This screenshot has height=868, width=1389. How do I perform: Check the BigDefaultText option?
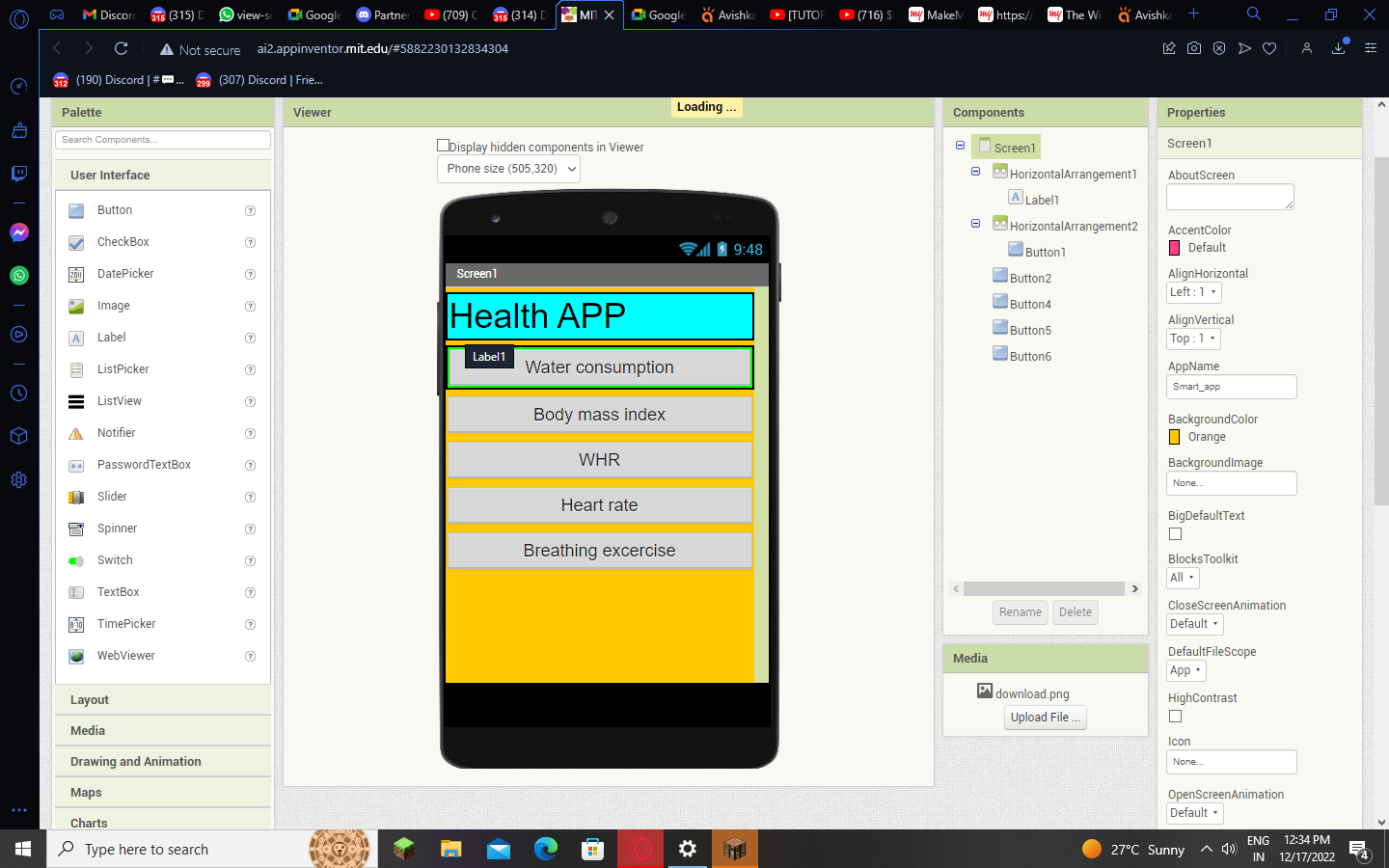tap(1175, 533)
